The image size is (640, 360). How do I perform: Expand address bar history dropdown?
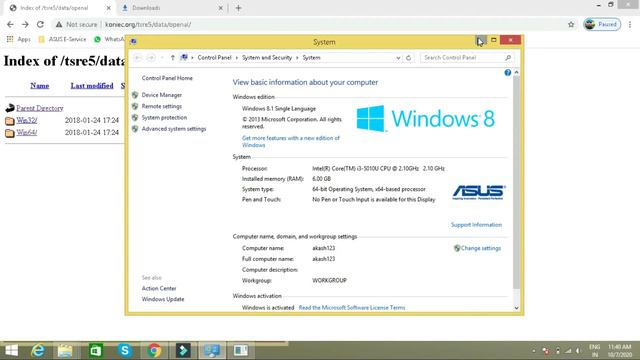point(398,58)
